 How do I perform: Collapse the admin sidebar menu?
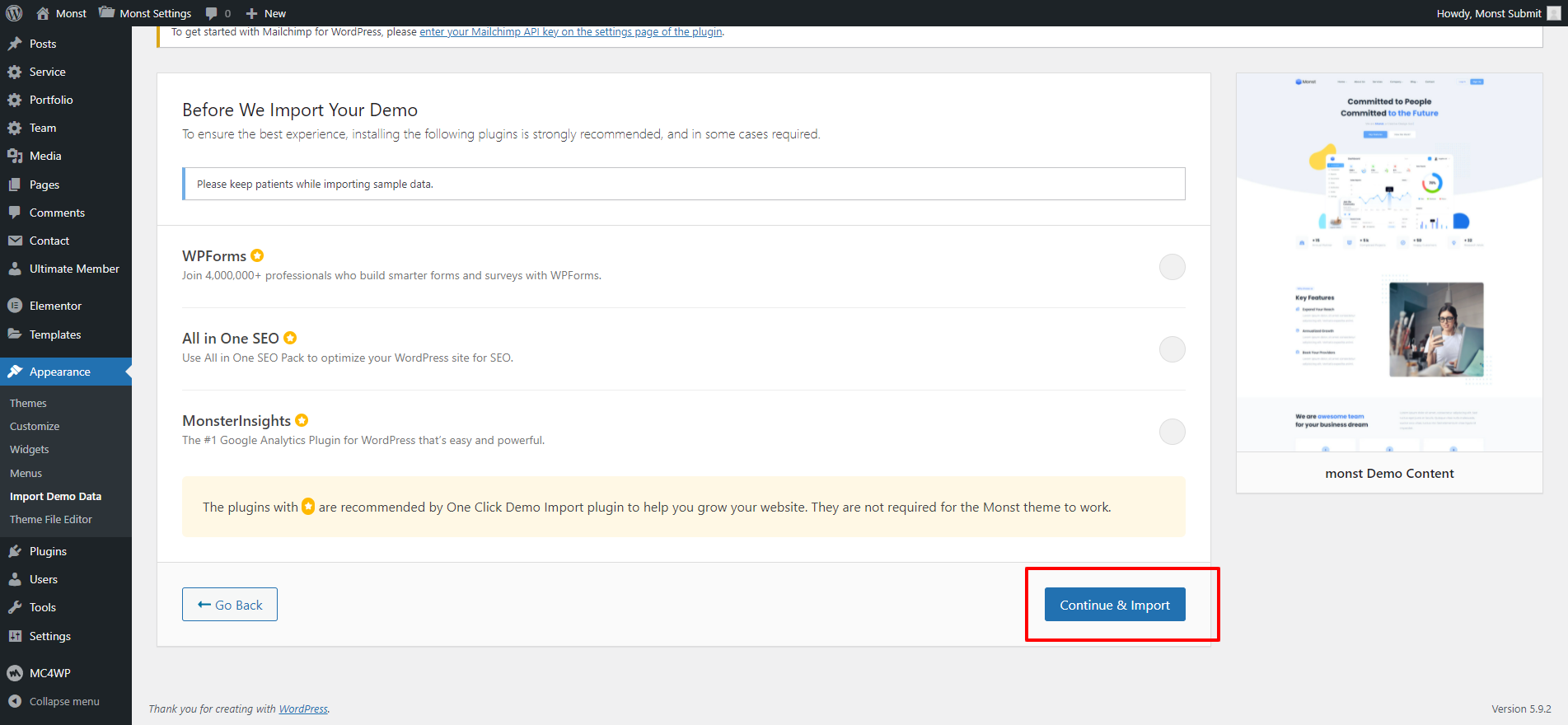click(x=54, y=701)
